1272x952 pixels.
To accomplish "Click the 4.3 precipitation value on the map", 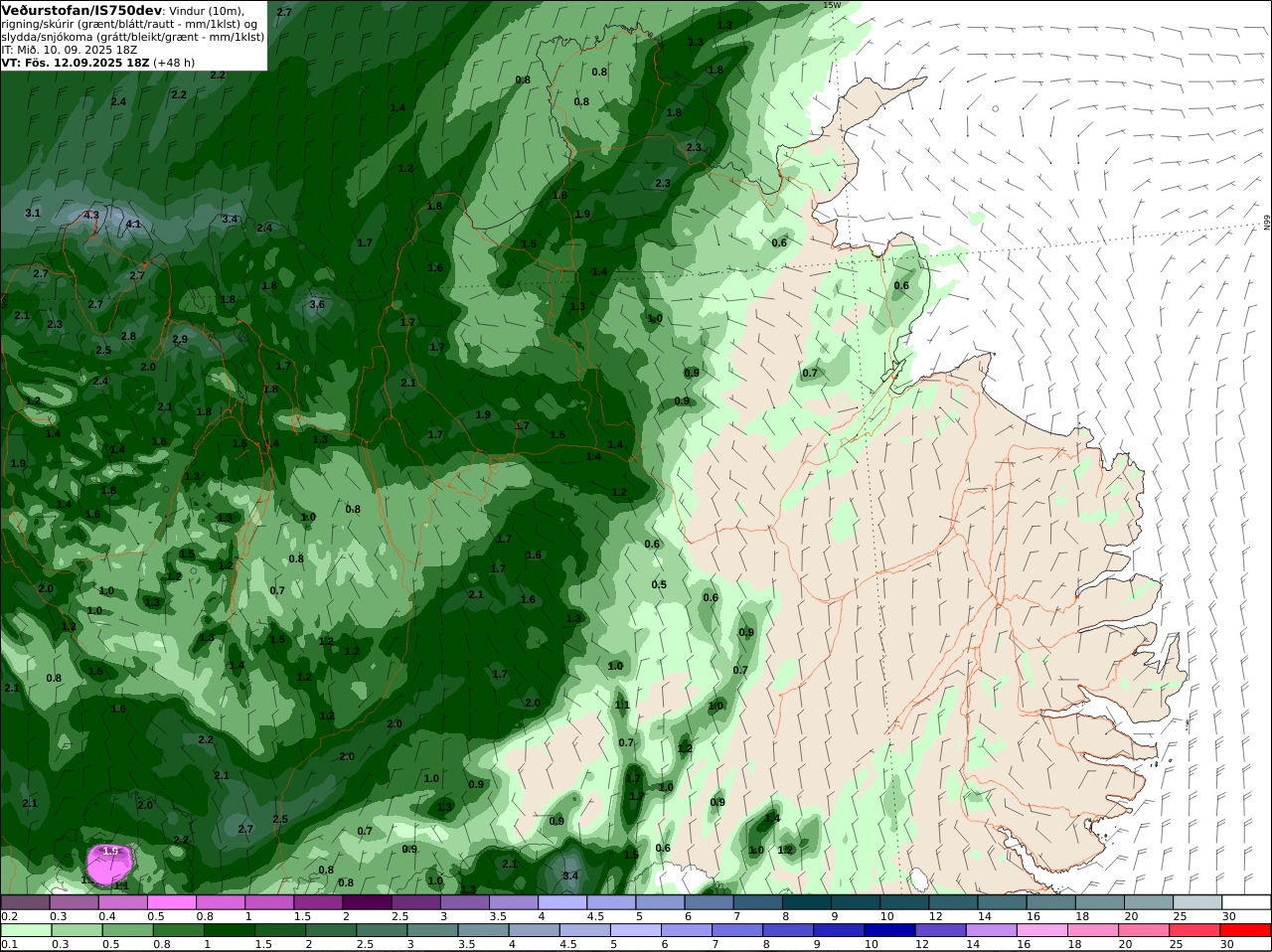I will pyautogui.click(x=91, y=215).
